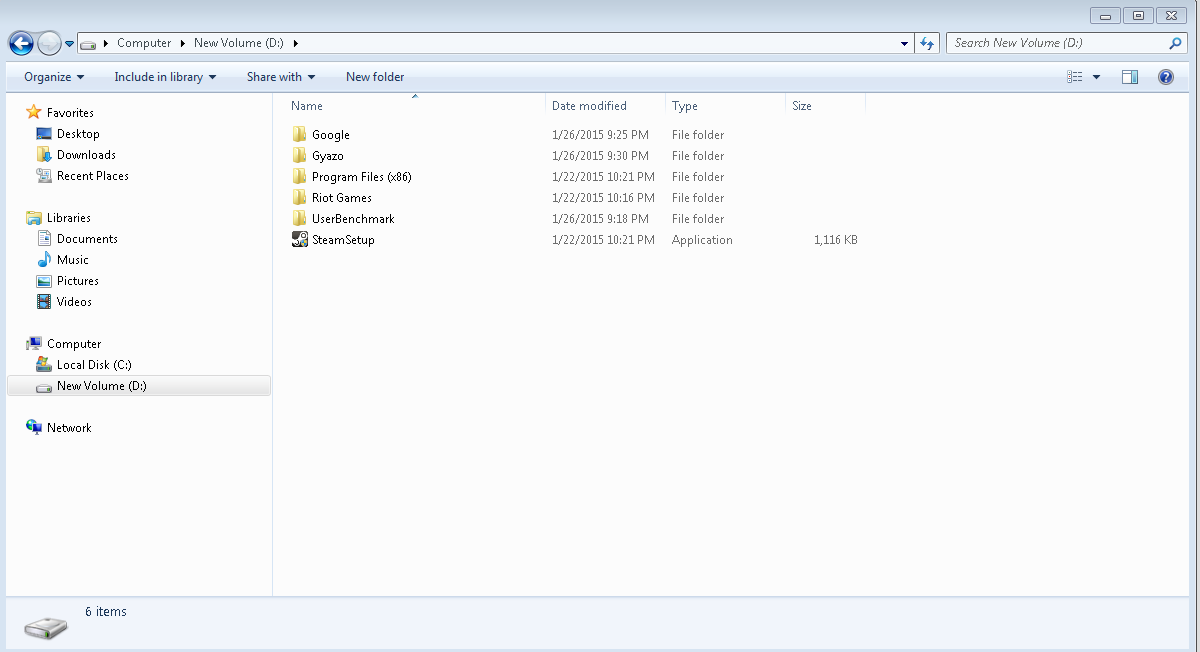This screenshot has width=1200, height=652.
Task: Open Desktop in Favorites
Action: tap(78, 134)
